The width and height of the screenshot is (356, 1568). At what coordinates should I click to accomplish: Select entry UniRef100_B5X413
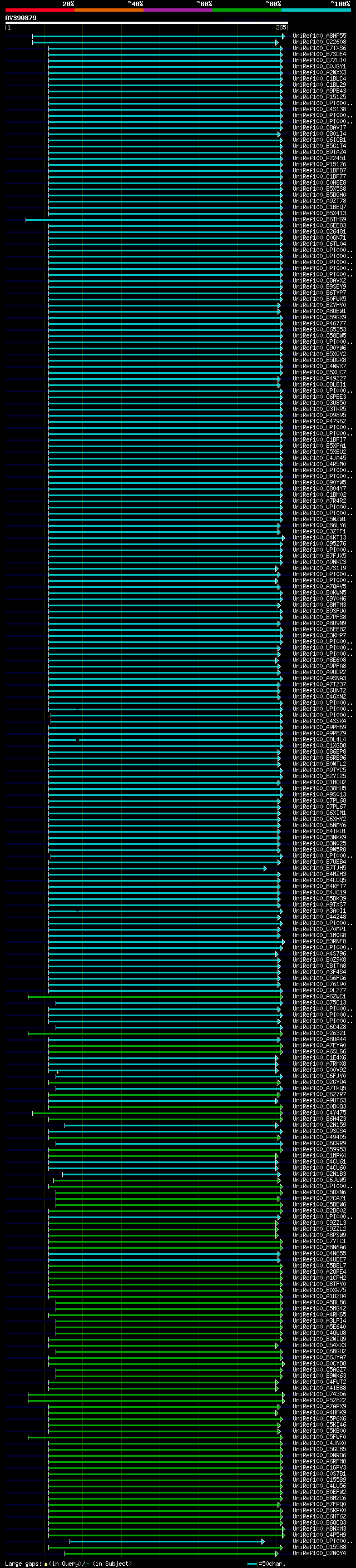coord(319,213)
